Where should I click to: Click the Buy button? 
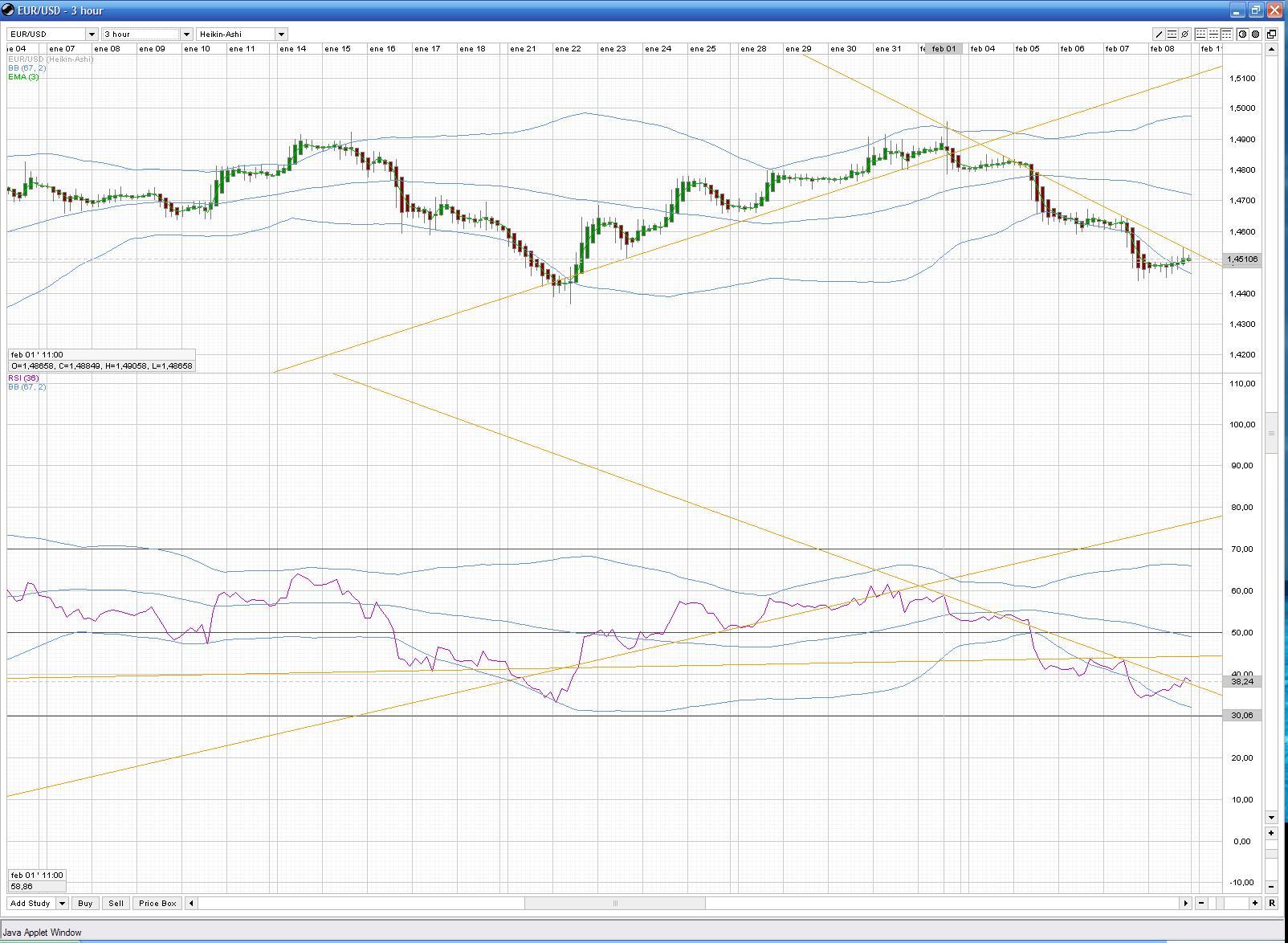[85, 904]
